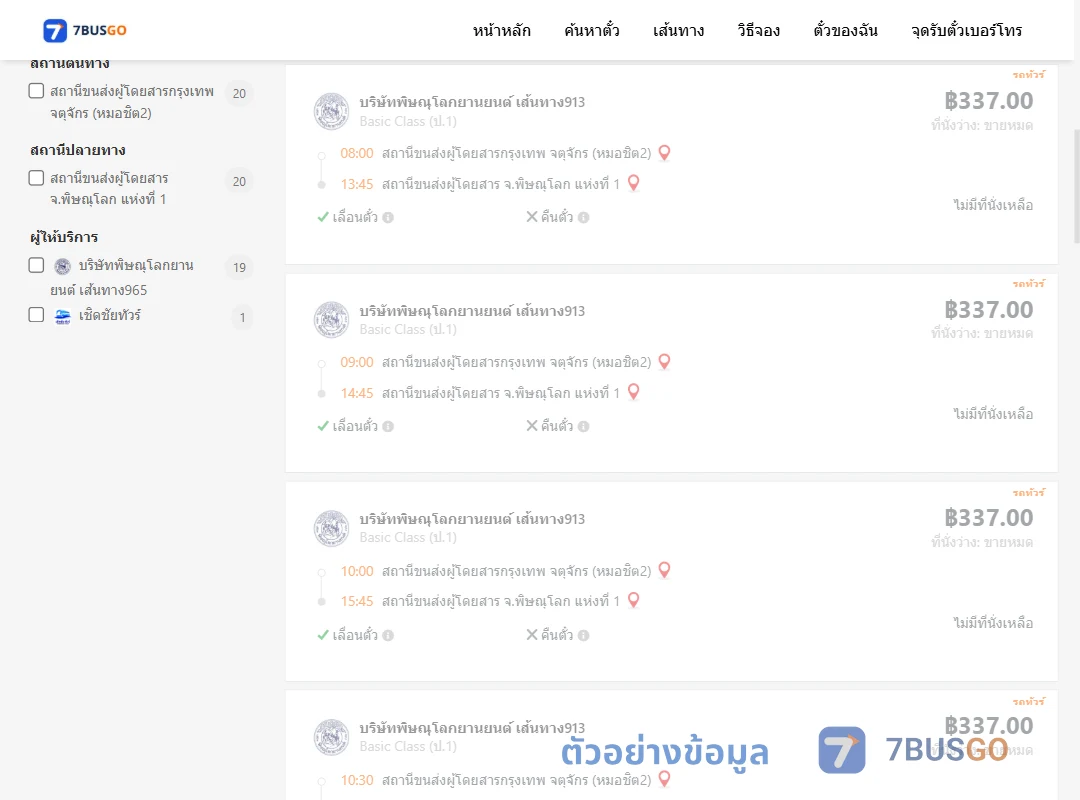This screenshot has width=1080, height=800.
Task: Click the 15:45 arrival time
Action: 357,601
